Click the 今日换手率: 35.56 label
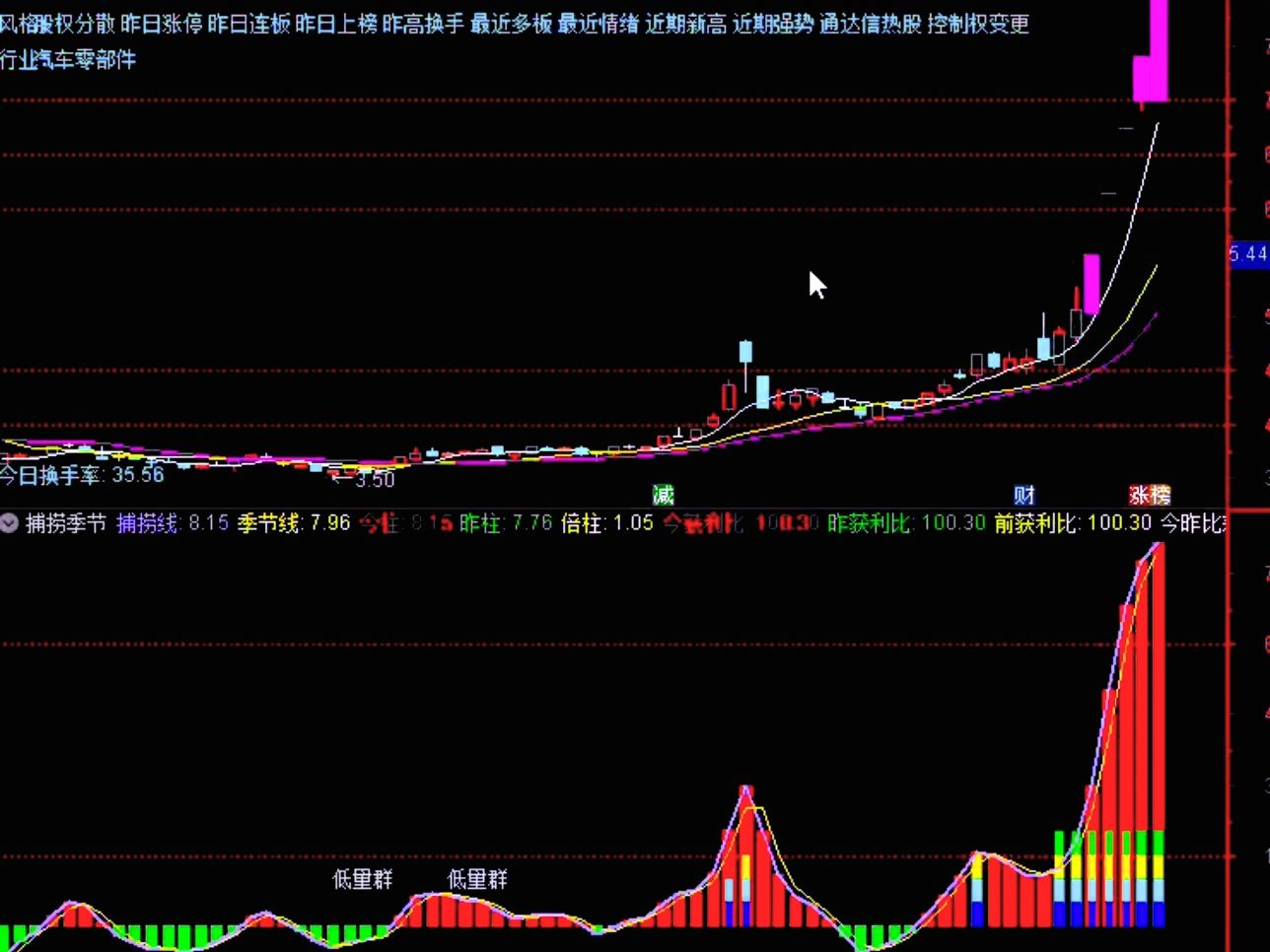This screenshot has width=1270, height=952. click(x=82, y=475)
